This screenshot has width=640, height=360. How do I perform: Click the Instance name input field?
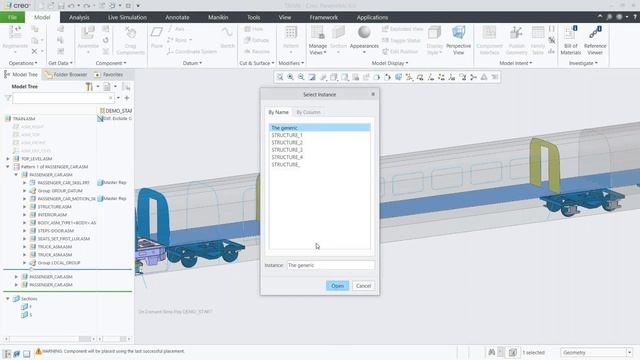click(331, 265)
